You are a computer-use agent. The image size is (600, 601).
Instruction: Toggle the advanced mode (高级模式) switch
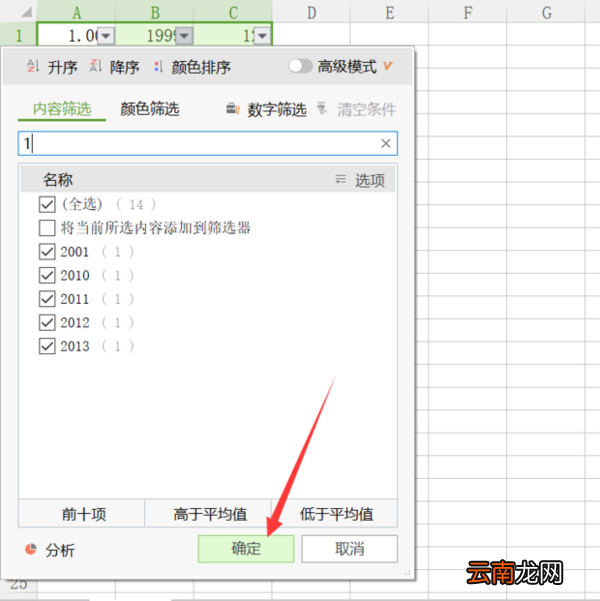click(x=301, y=66)
